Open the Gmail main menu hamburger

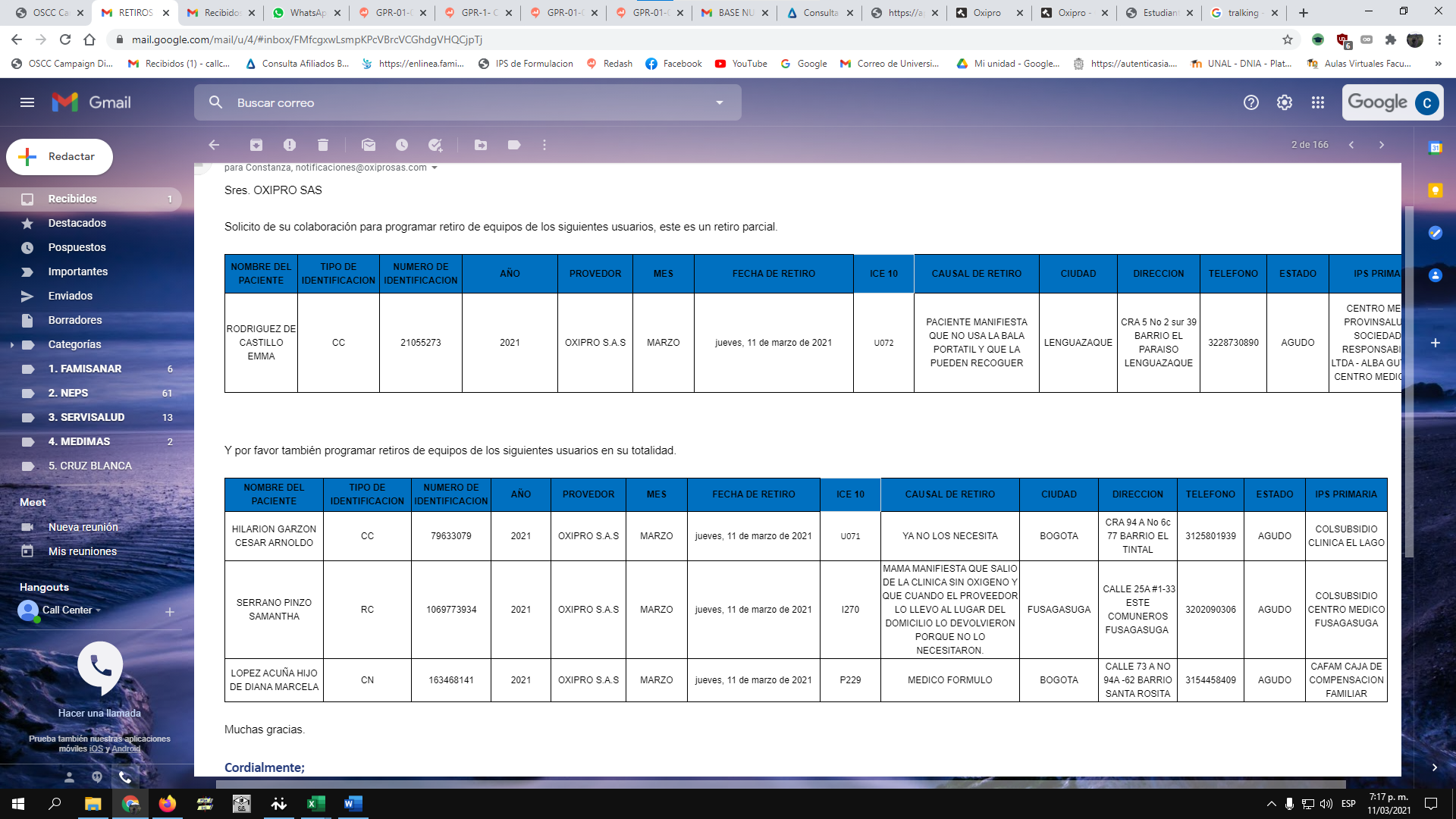click(27, 102)
